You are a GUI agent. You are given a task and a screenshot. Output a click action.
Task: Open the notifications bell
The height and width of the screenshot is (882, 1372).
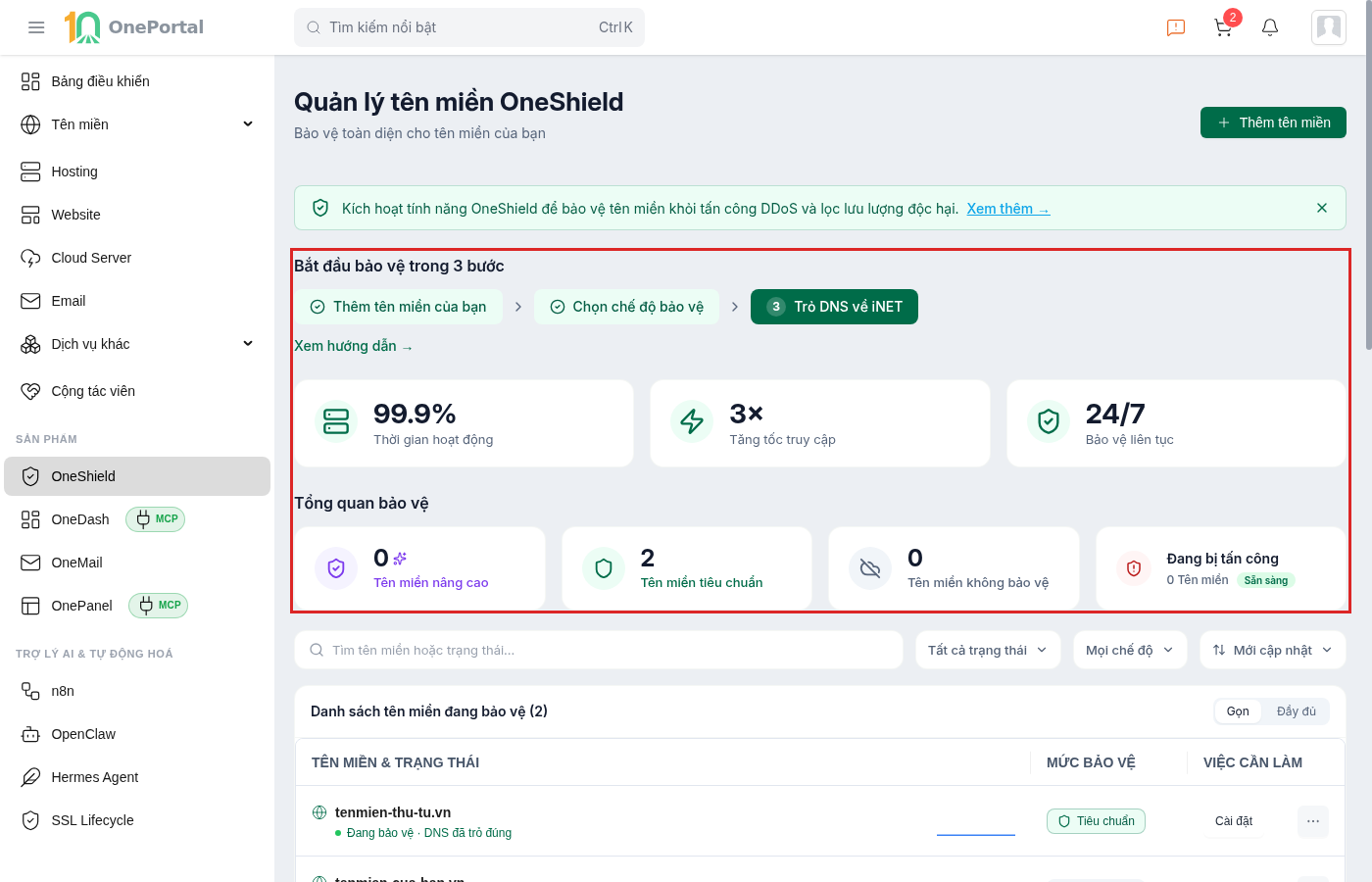point(1270,27)
